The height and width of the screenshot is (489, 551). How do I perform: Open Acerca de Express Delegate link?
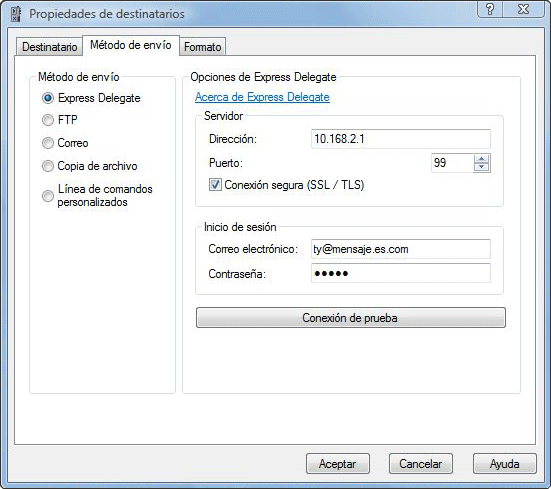point(262,97)
